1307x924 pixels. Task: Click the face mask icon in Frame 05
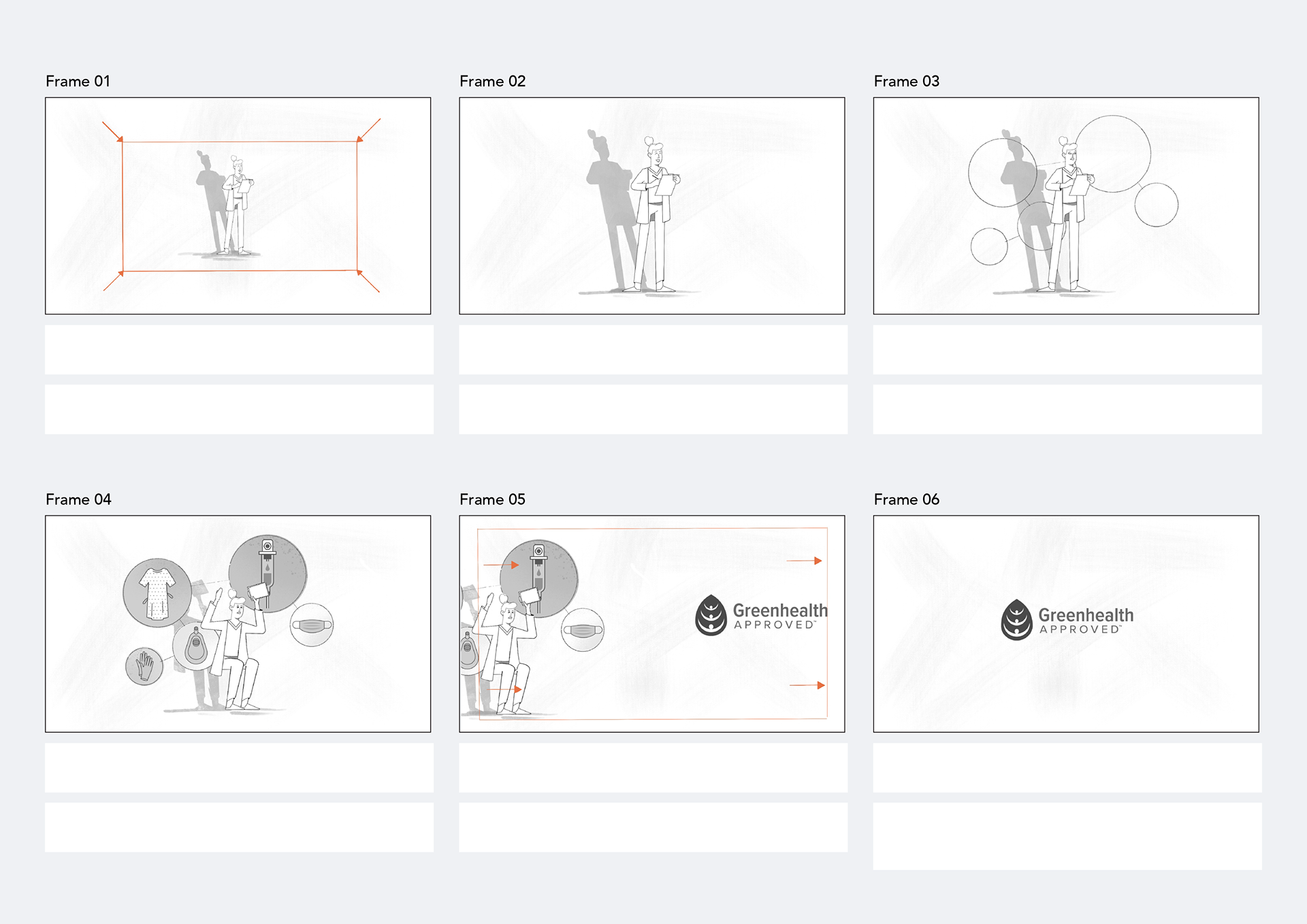point(583,630)
